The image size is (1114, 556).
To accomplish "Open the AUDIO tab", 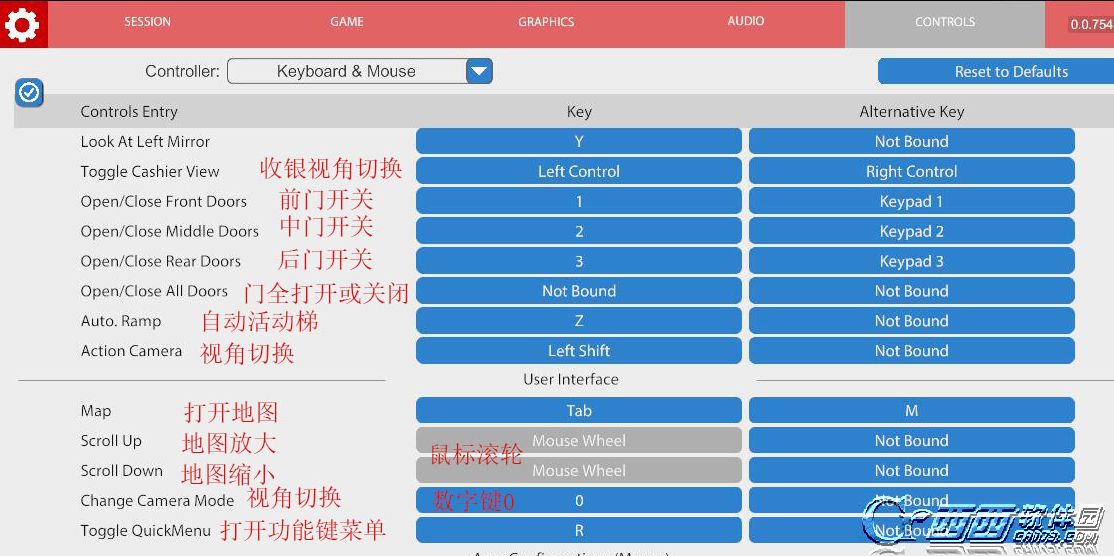I will 745,22.
